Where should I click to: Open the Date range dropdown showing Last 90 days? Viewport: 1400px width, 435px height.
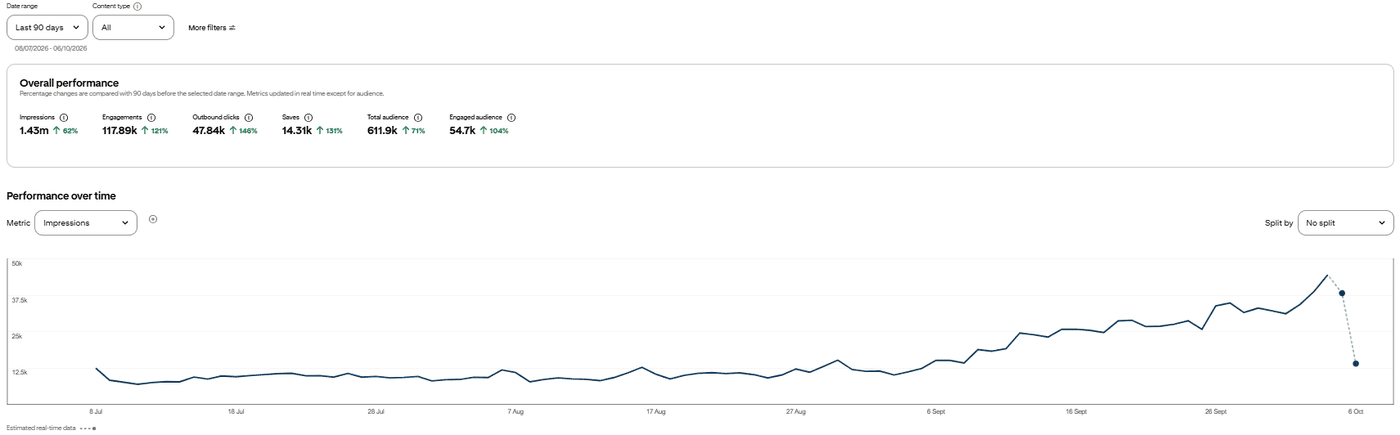[47, 28]
